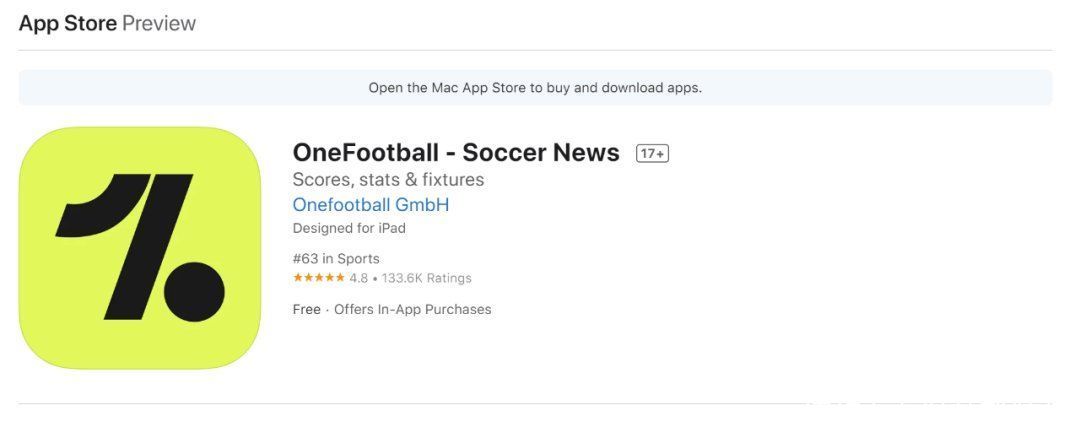The image size is (1080, 422).
Task: Click the Preview label in header
Action: click(x=159, y=23)
